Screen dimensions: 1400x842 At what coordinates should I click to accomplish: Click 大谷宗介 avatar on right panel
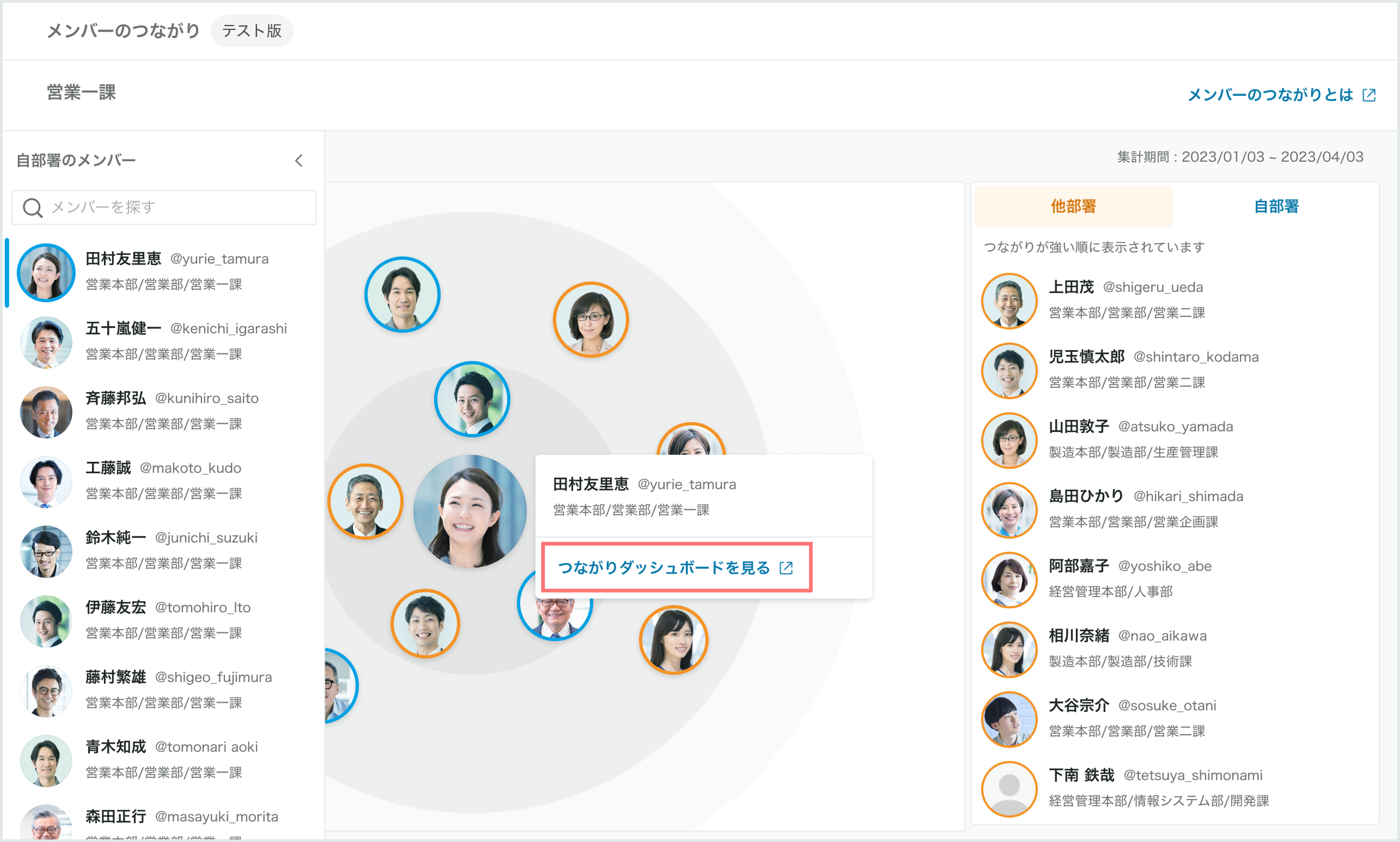coord(1009,720)
